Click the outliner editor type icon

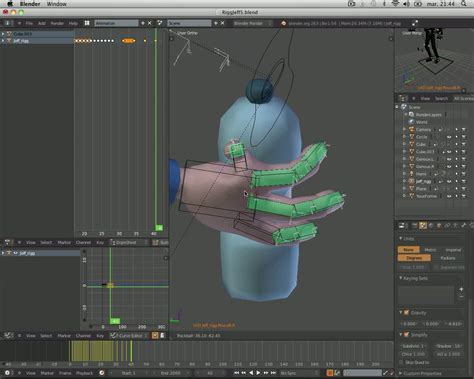(x=403, y=98)
